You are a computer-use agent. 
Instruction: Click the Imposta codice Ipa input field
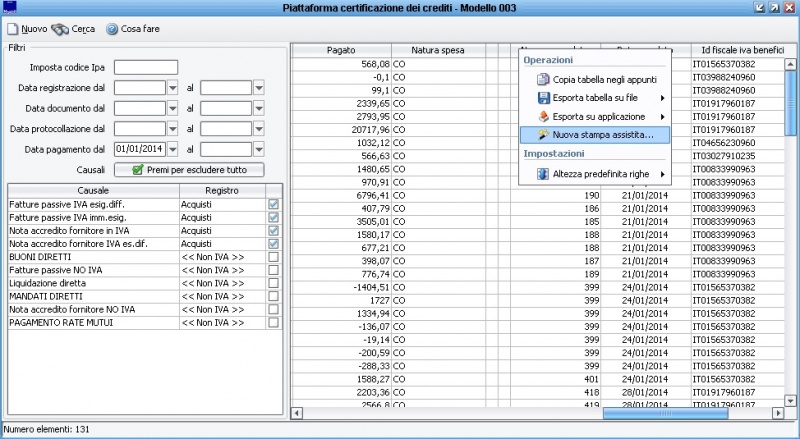[x=146, y=67]
